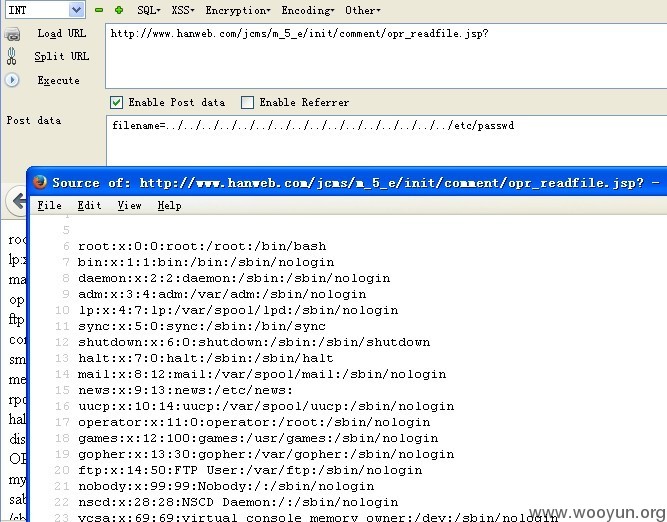Click the Split URL scissors icon
The width and height of the screenshot is (667, 522).
click(11, 56)
